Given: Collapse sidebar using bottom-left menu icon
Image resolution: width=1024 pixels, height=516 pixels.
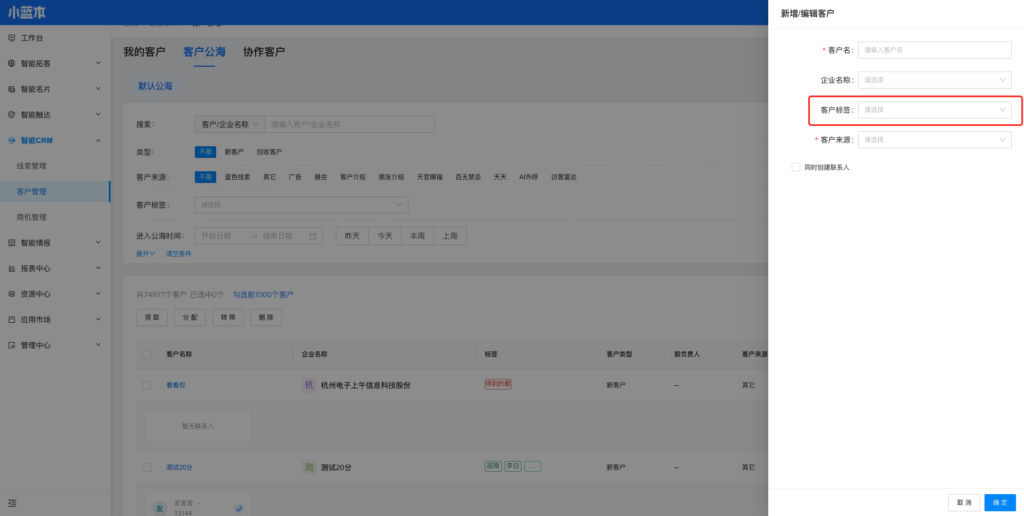Looking at the screenshot, I should click(12, 502).
